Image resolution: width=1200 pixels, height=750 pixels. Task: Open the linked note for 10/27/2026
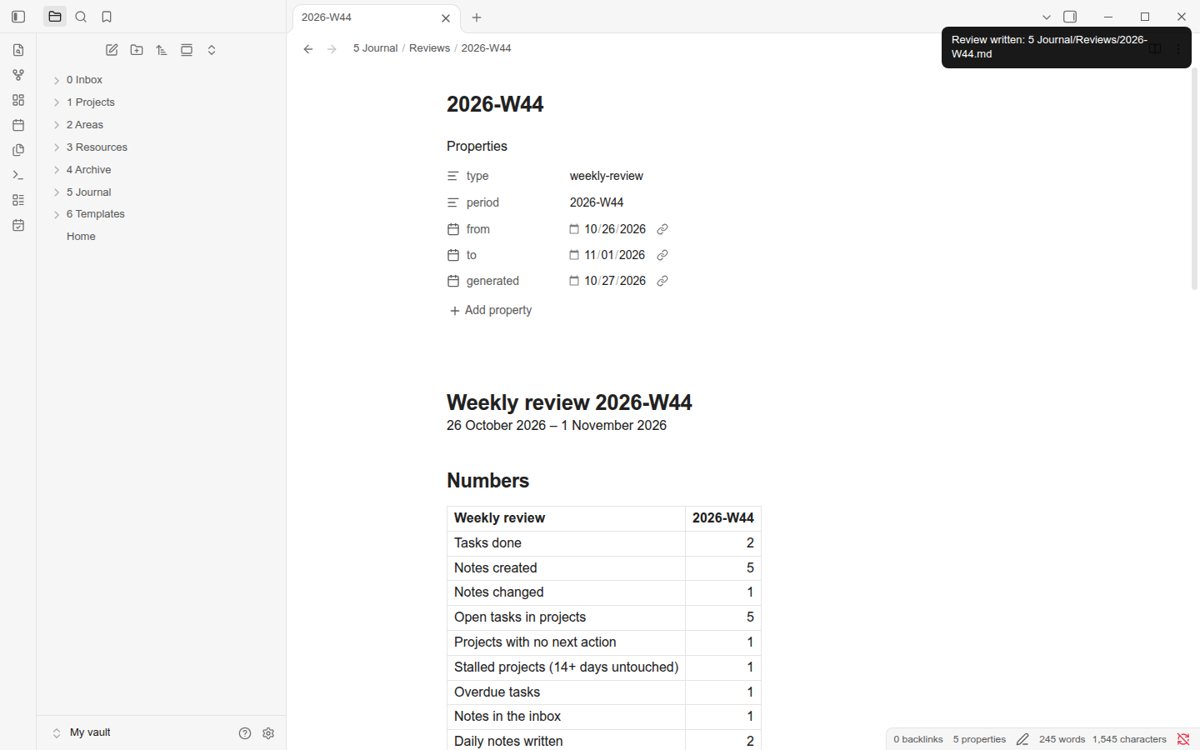662,281
